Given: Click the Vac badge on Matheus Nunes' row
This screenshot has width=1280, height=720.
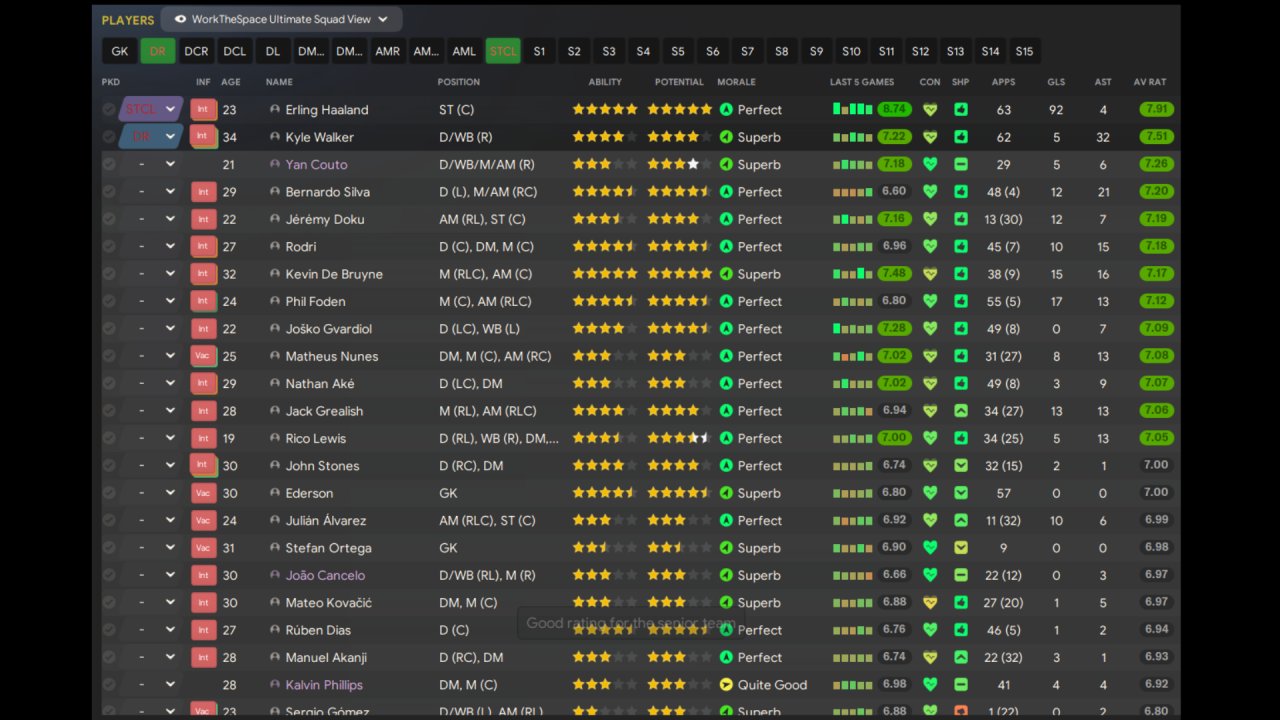Looking at the screenshot, I should pyautogui.click(x=203, y=356).
